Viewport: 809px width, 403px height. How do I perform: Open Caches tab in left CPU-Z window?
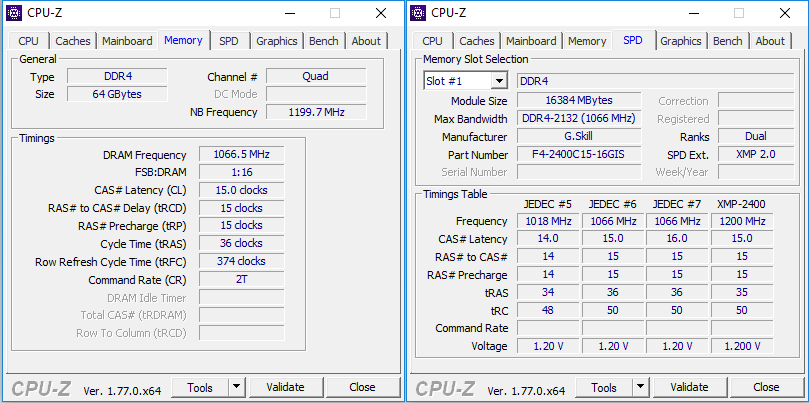[x=73, y=41]
